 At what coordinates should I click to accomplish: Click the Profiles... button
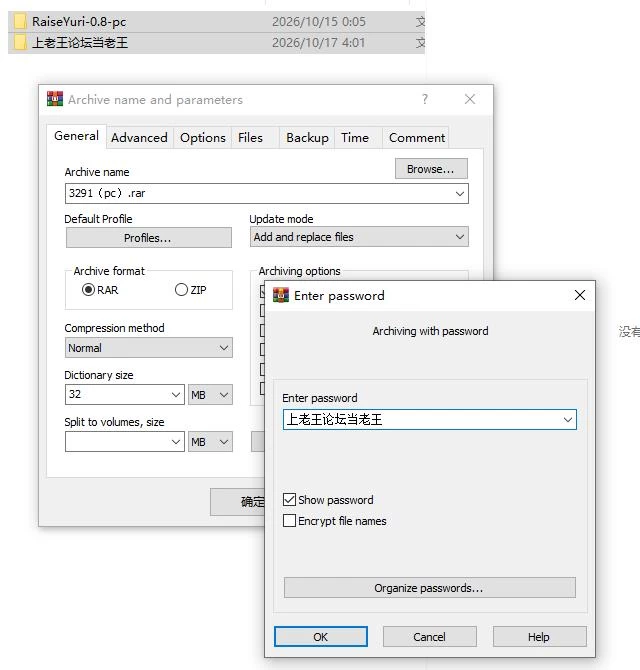pos(149,238)
